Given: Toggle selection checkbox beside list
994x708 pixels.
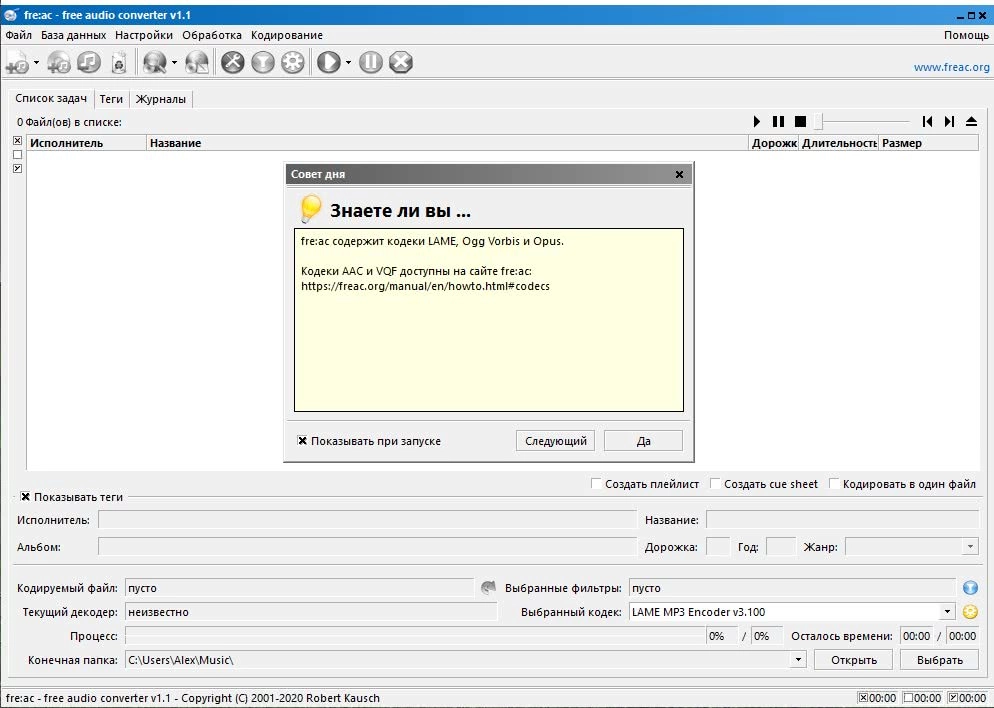Looking at the screenshot, I should tap(18, 169).
